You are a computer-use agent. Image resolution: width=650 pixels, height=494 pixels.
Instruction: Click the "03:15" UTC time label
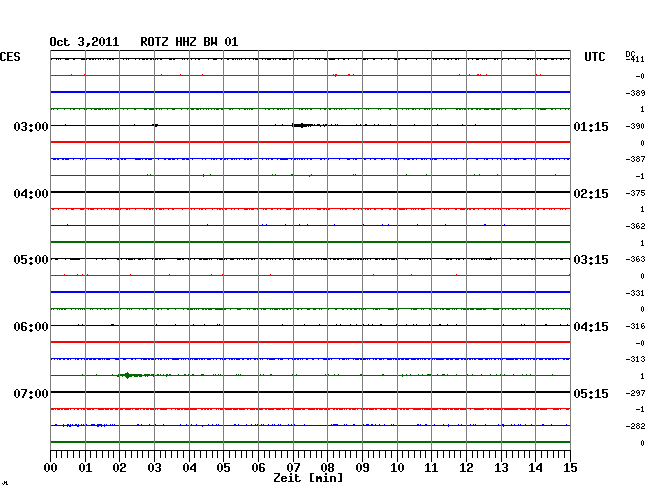591,260
